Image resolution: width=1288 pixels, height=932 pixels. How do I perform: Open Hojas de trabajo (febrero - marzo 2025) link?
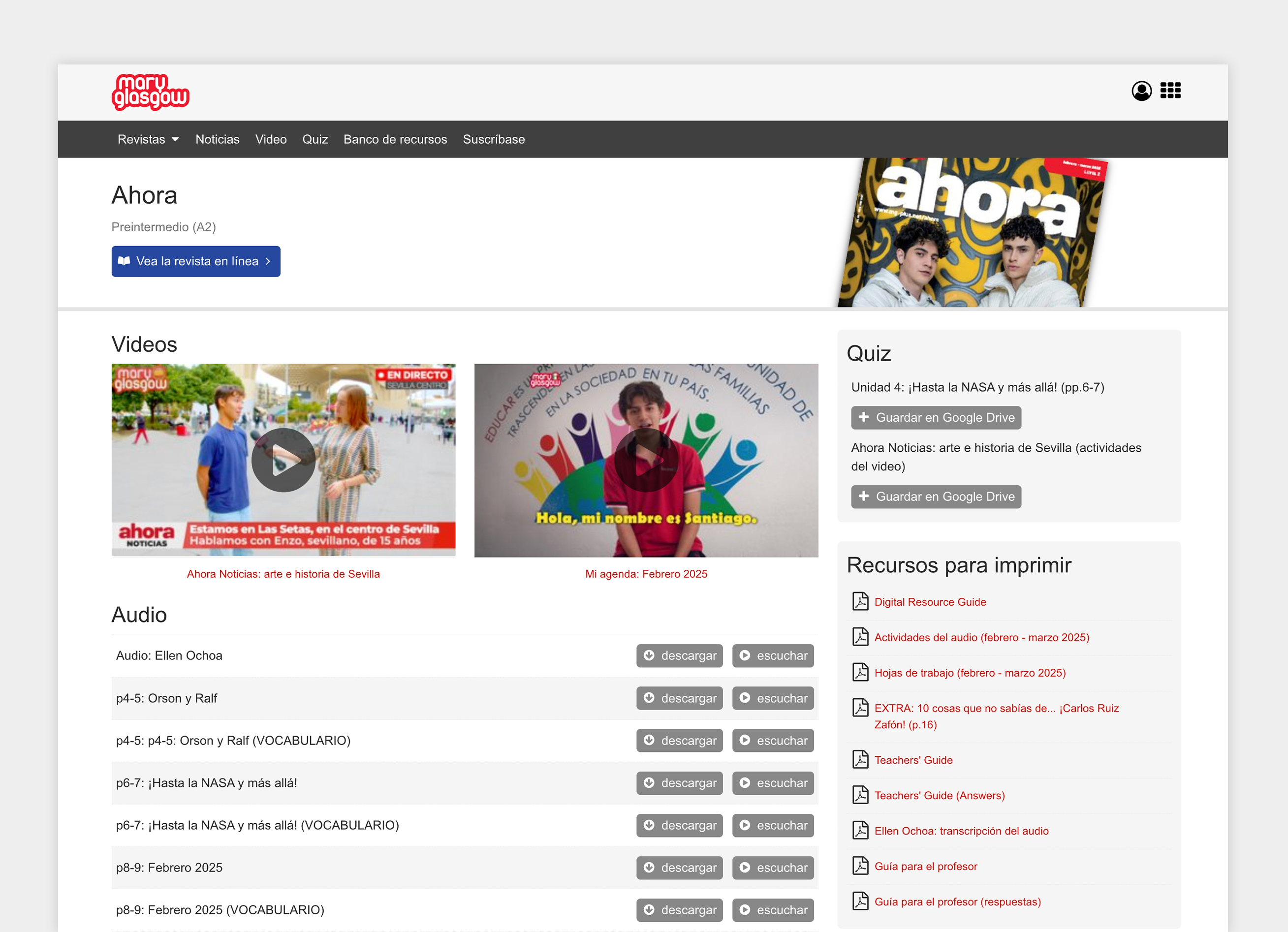(970, 673)
